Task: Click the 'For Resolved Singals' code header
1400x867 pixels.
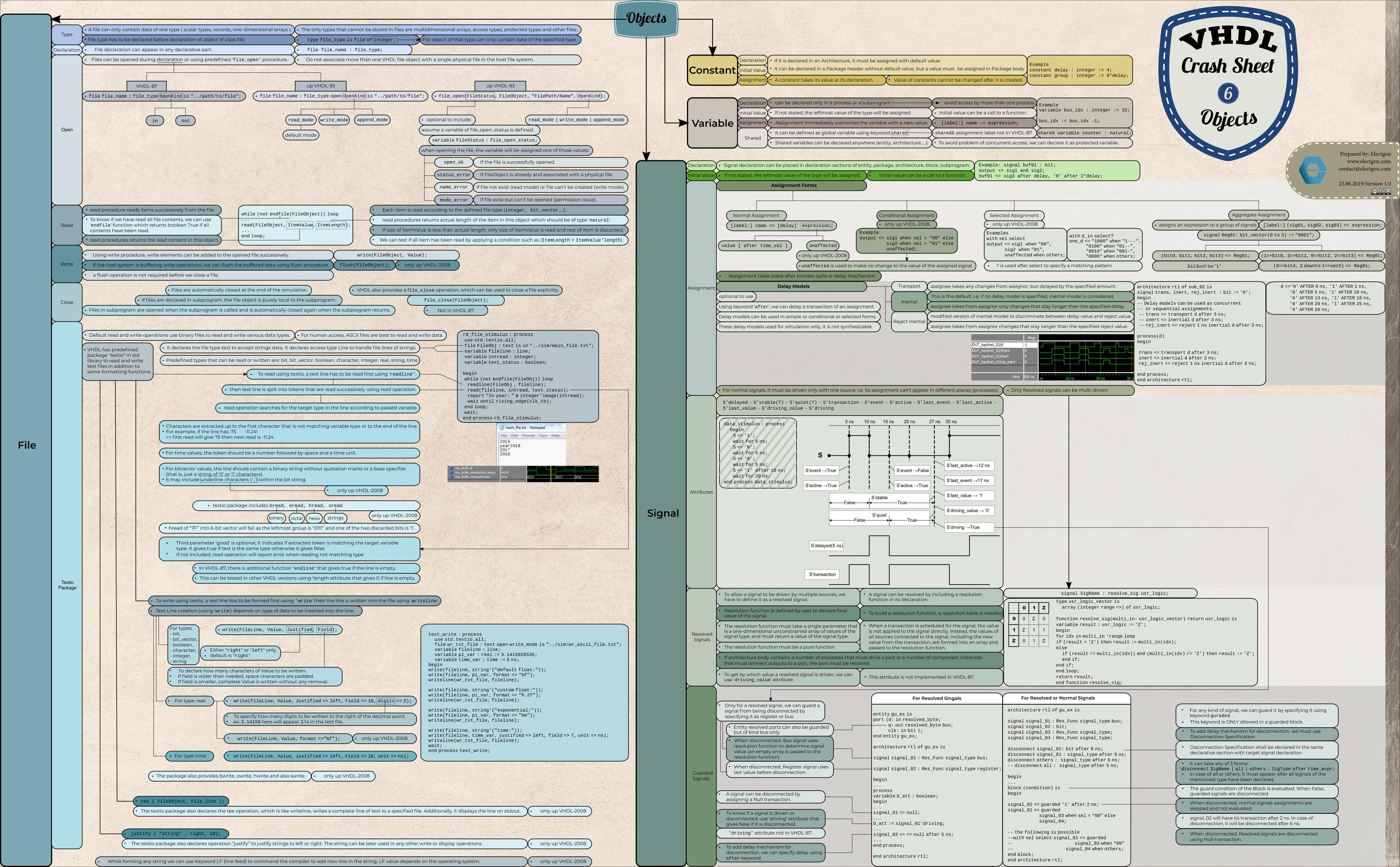Action: point(937,698)
